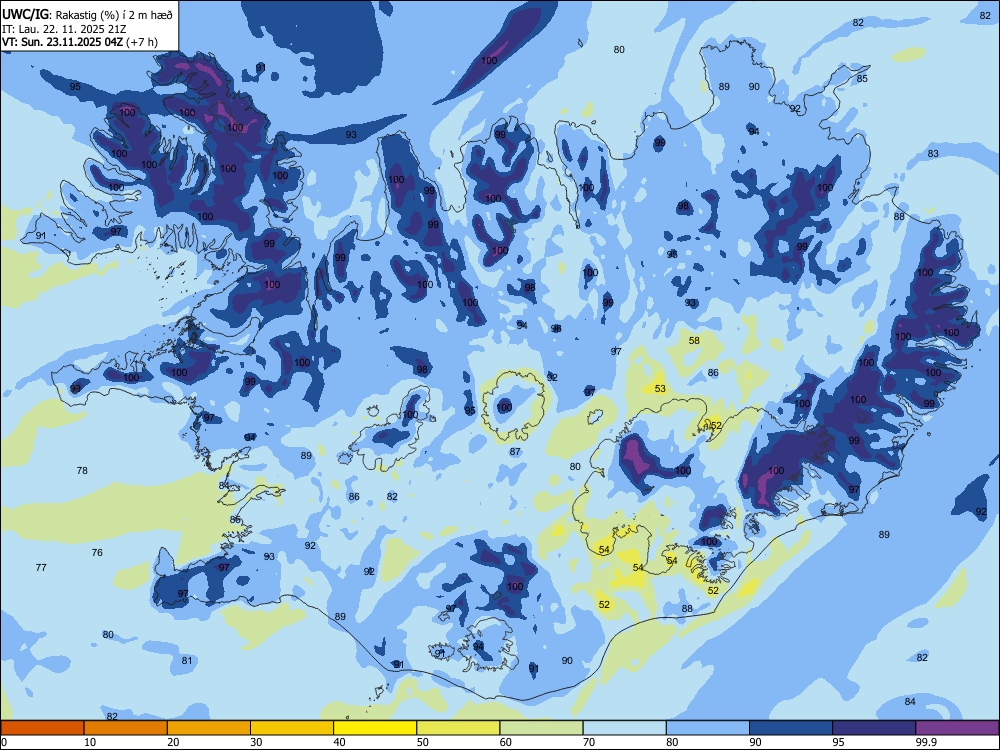This screenshot has height=750, width=1000.
Task: Select the '76' humidity value on the map
Action: pos(97,552)
